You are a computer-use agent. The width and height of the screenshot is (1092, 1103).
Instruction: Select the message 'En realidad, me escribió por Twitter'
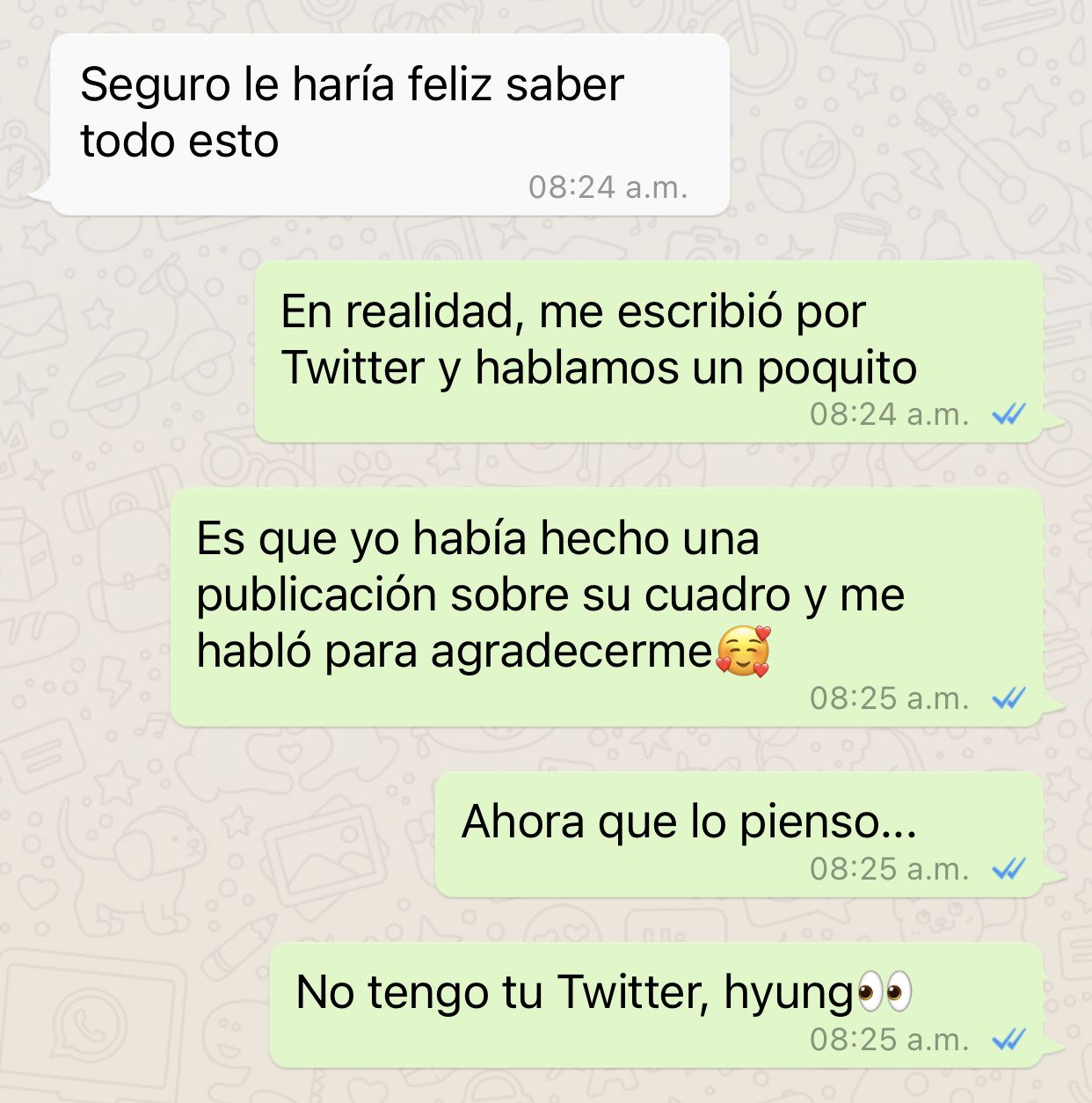(649, 352)
